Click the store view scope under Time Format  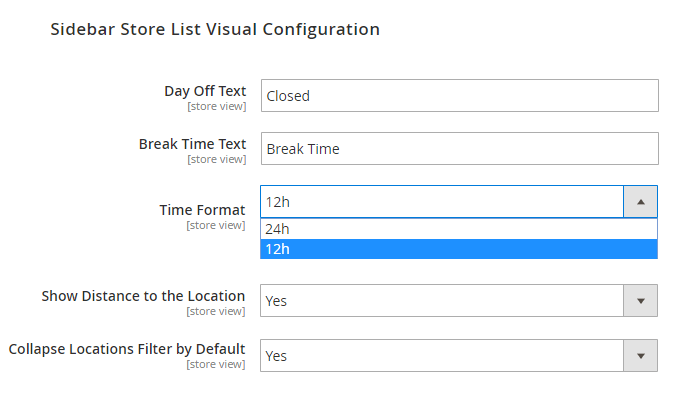click(x=216, y=225)
